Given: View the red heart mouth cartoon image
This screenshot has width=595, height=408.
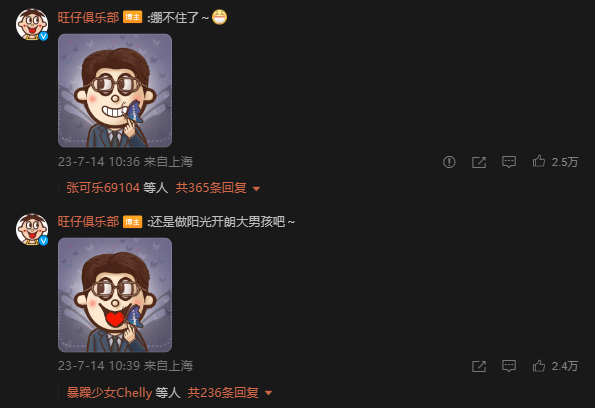Looking at the screenshot, I should pyautogui.click(x=115, y=295).
